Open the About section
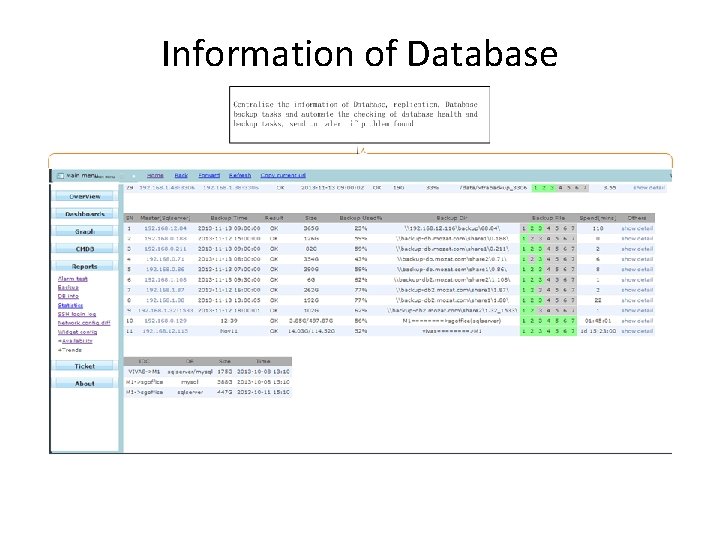The height and width of the screenshot is (540, 720). (x=84, y=383)
